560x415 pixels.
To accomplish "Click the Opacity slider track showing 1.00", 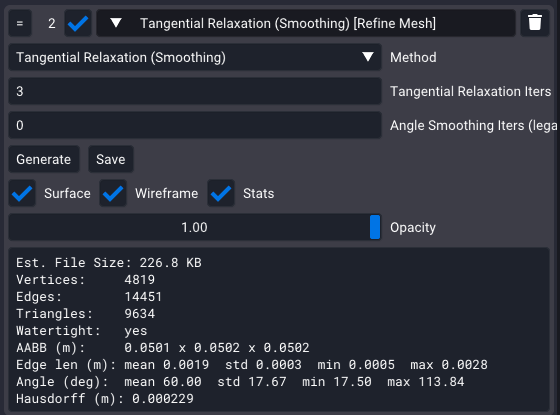I will tap(195, 227).
